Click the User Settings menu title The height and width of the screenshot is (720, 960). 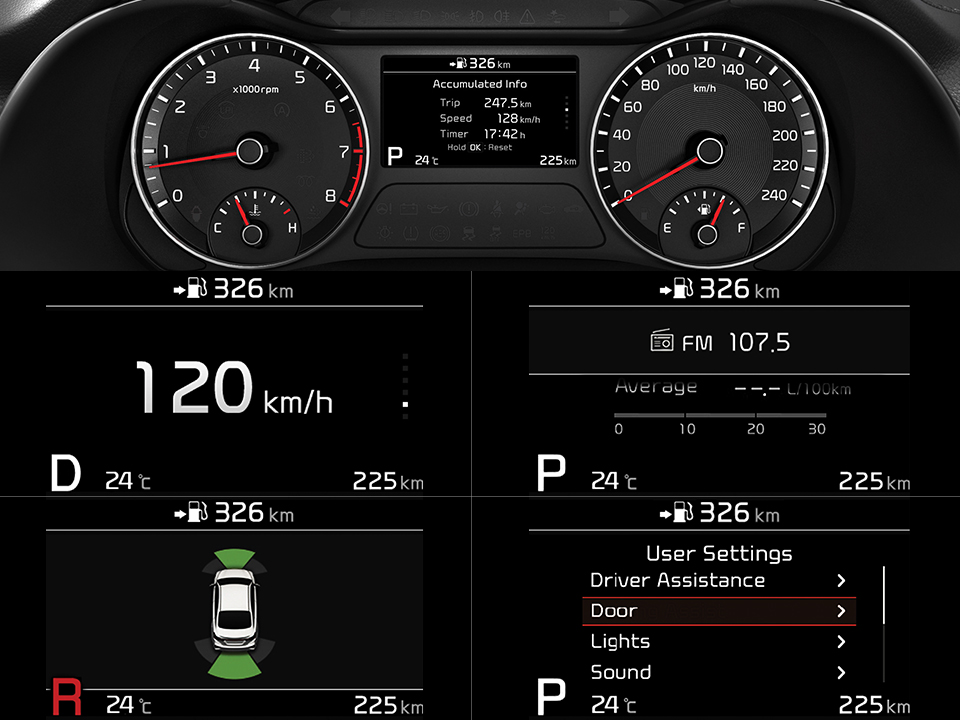coord(719,553)
